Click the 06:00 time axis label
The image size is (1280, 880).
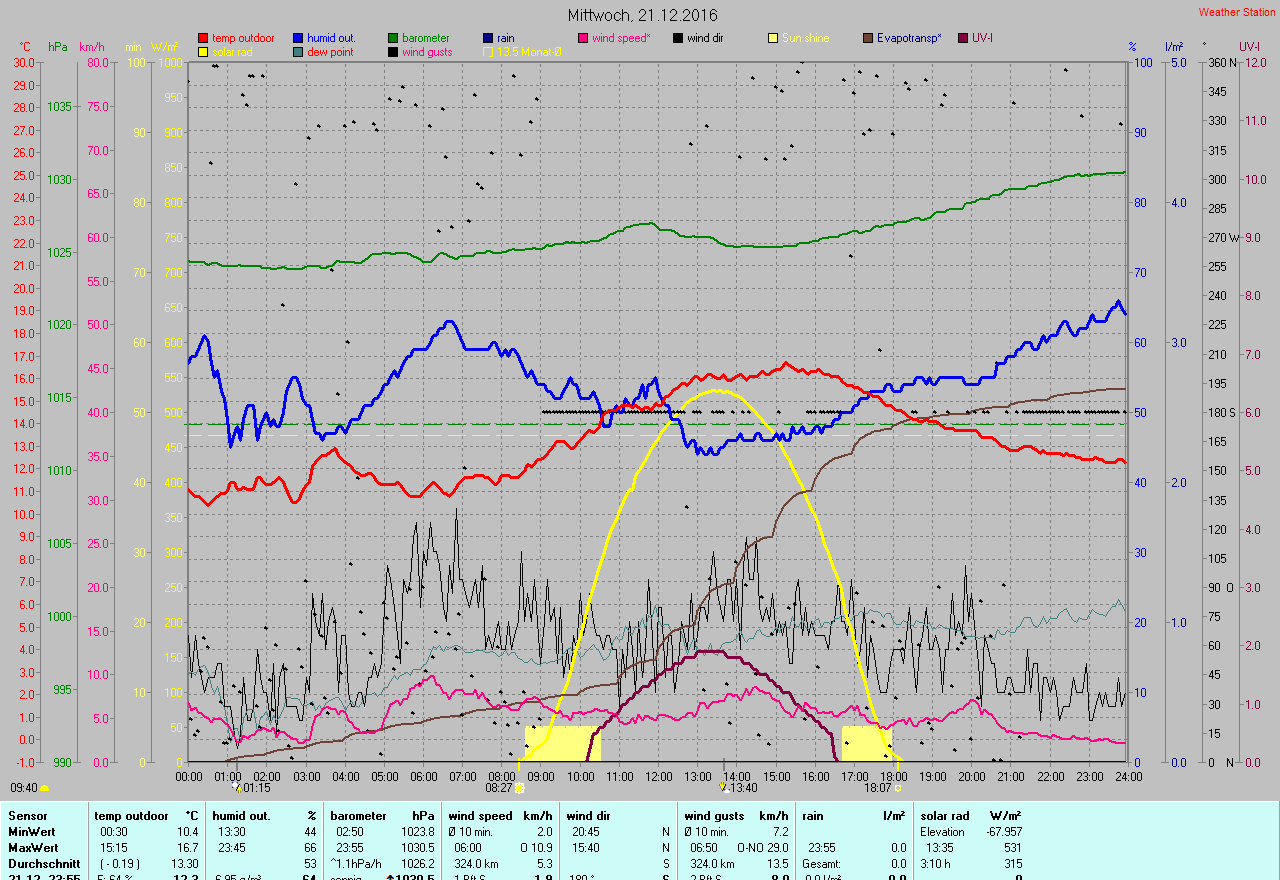click(424, 776)
